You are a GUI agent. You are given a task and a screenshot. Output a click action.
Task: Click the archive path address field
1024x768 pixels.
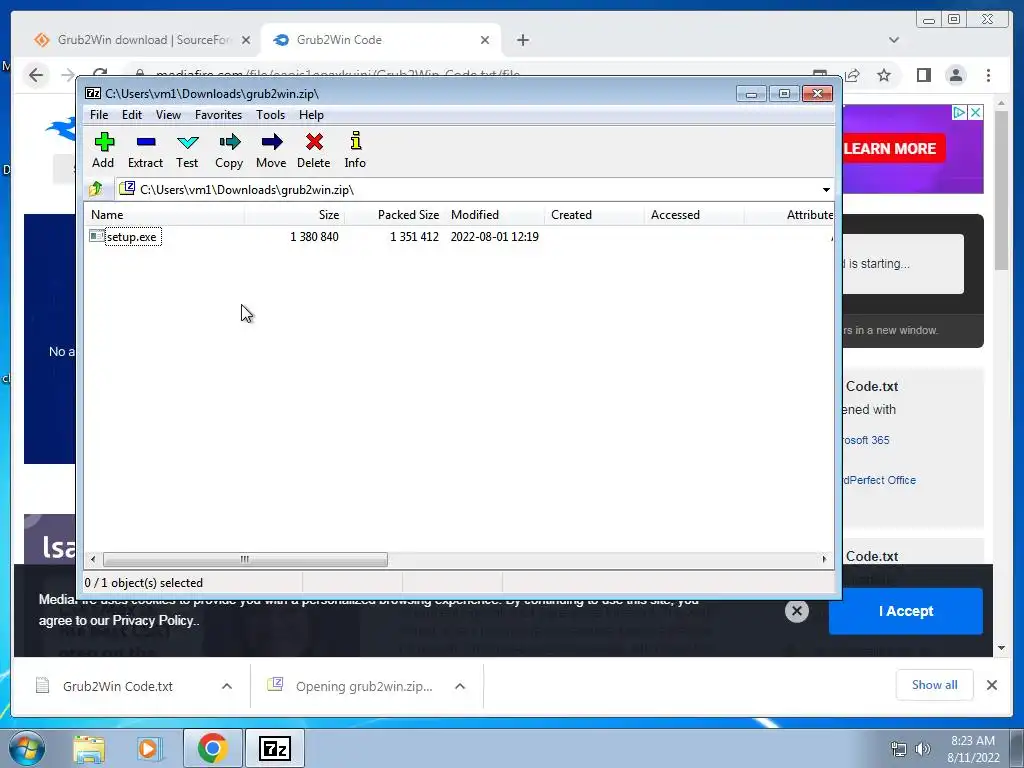tap(475, 189)
